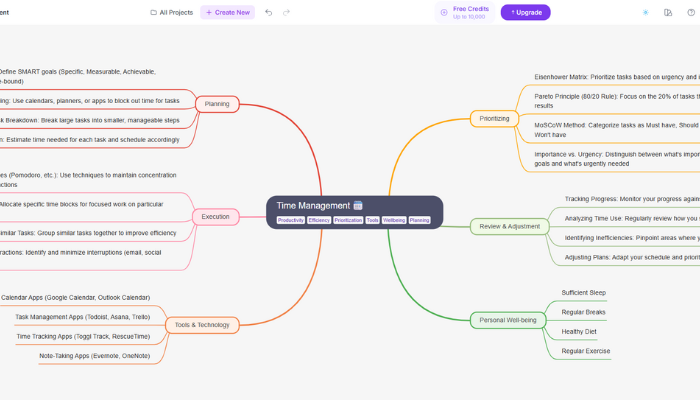The width and height of the screenshot is (700, 400).
Task: Select the Review & Adjustment branch node
Action: 510,226
